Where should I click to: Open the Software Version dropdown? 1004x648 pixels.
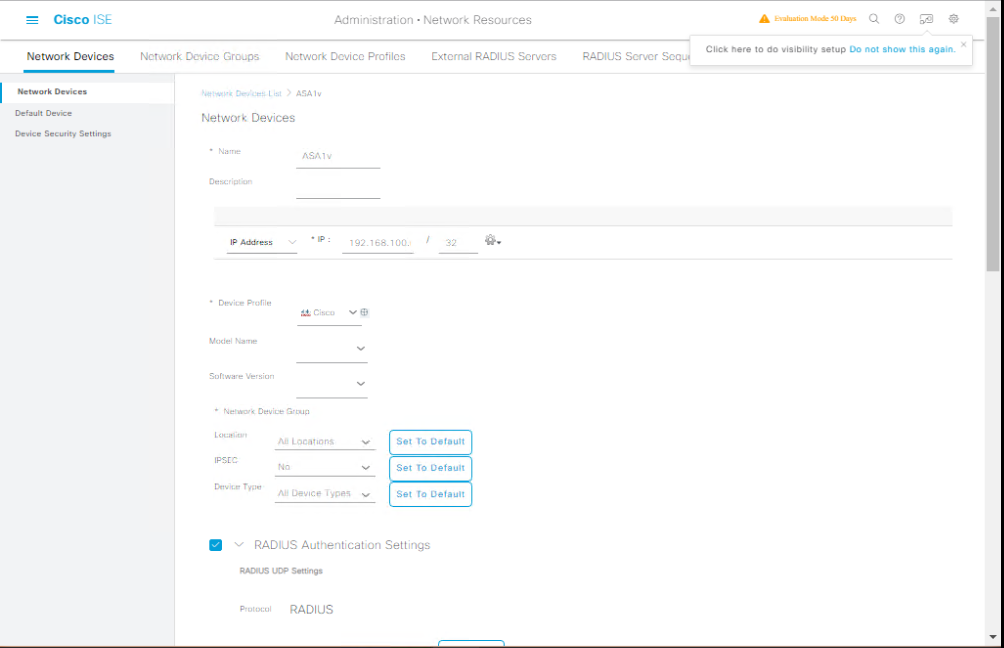pos(332,384)
